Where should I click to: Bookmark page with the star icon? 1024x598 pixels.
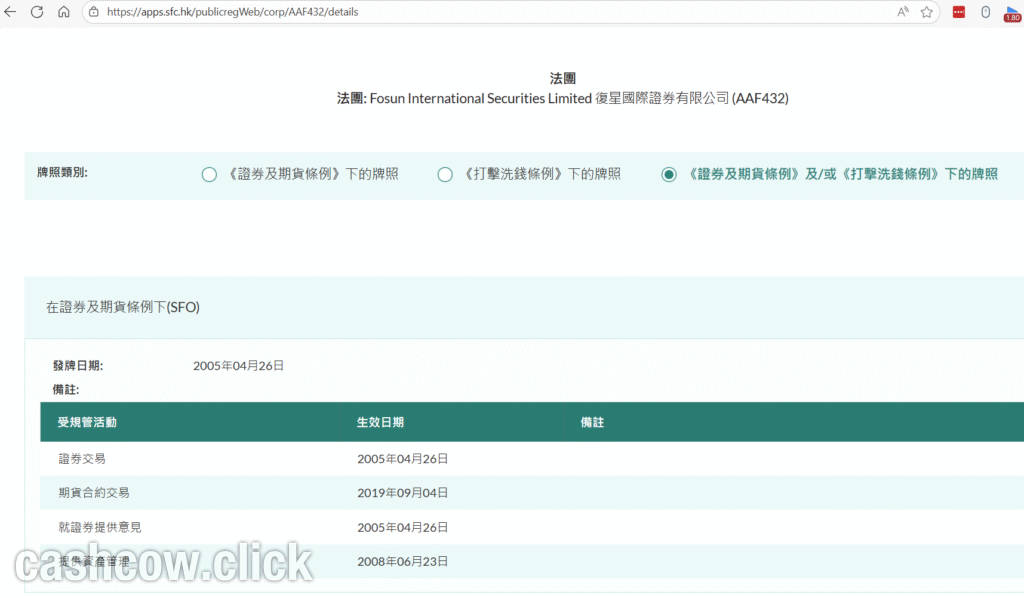(x=926, y=12)
